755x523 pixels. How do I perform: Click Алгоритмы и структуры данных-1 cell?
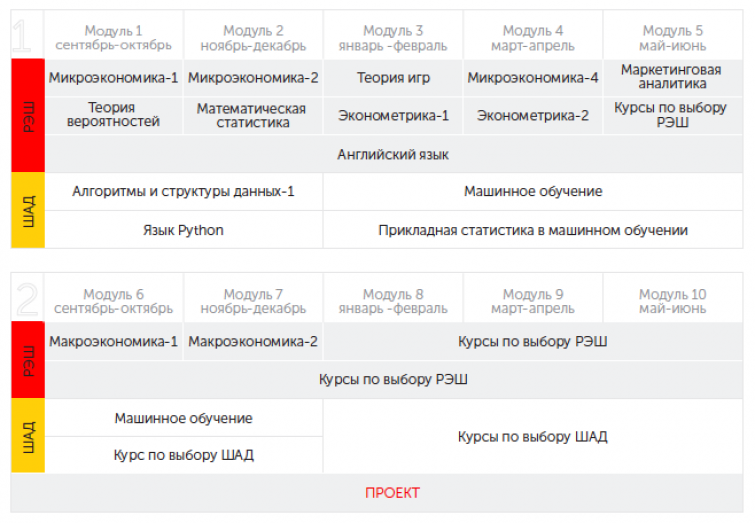click(x=183, y=192)
